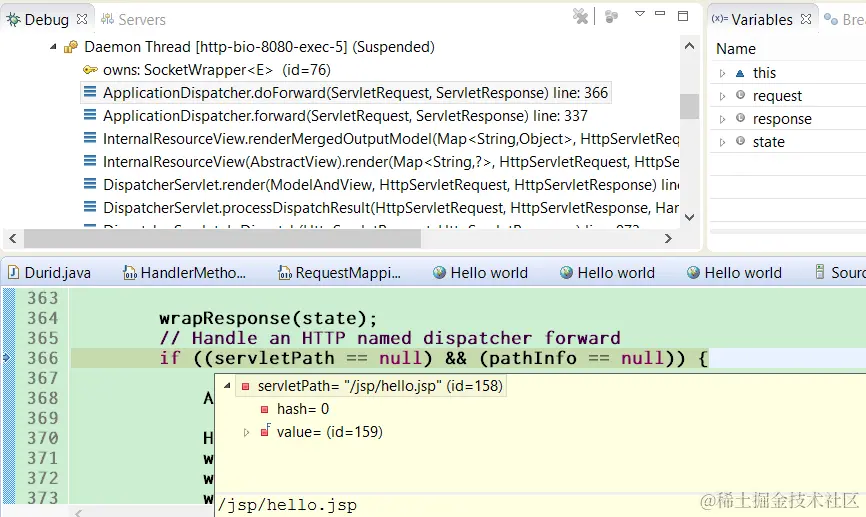Viewport: 866px width, 517px height.
Task: Click the thread-grouping icon in Debug toolbar
Action: pyautogui.click(x=611, y=17)
